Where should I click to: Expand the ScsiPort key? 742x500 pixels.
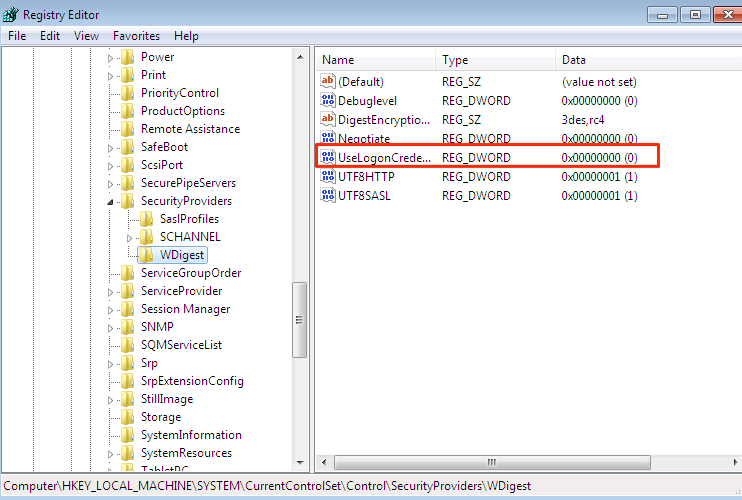coord(110,166)
